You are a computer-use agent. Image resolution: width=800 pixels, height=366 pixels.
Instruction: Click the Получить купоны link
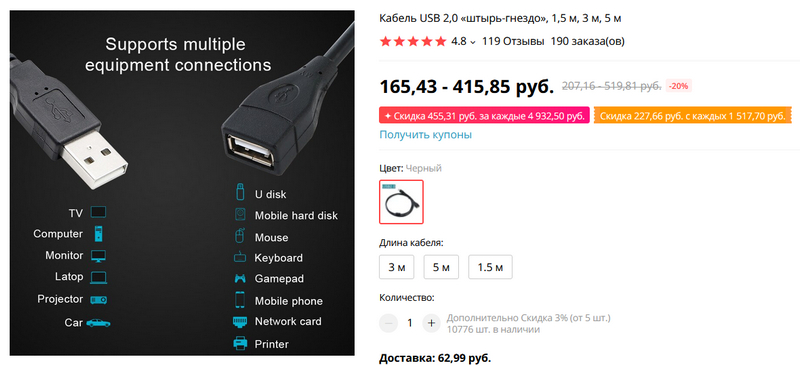[x=426, y=135]
